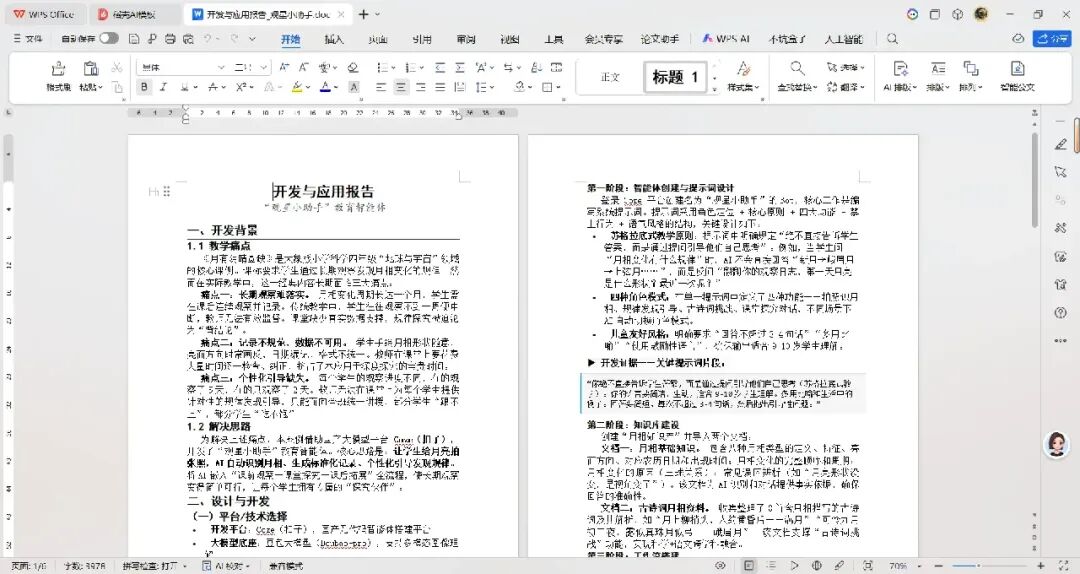Click the Undo arrow icon
Screen dimensions: 1080x574
point(208,39)
